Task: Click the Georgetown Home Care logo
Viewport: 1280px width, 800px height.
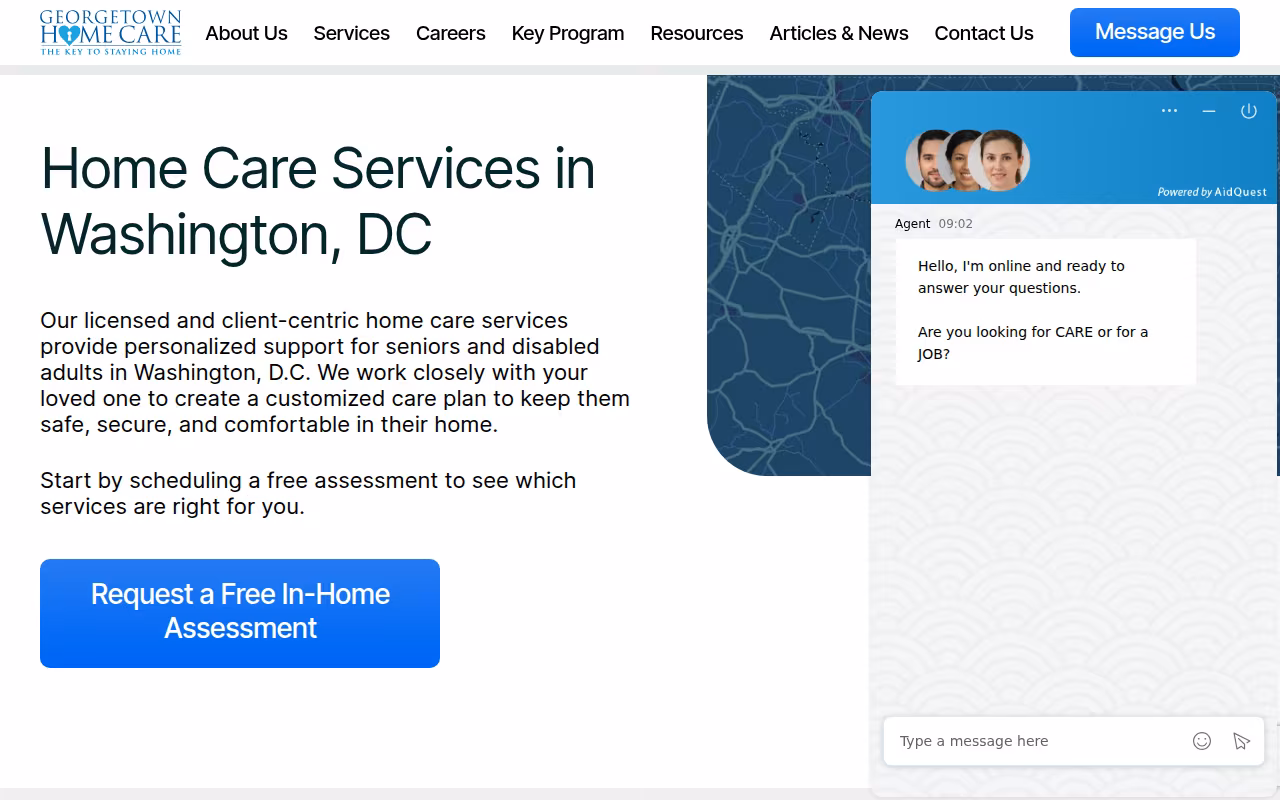Action: (111, 32)
